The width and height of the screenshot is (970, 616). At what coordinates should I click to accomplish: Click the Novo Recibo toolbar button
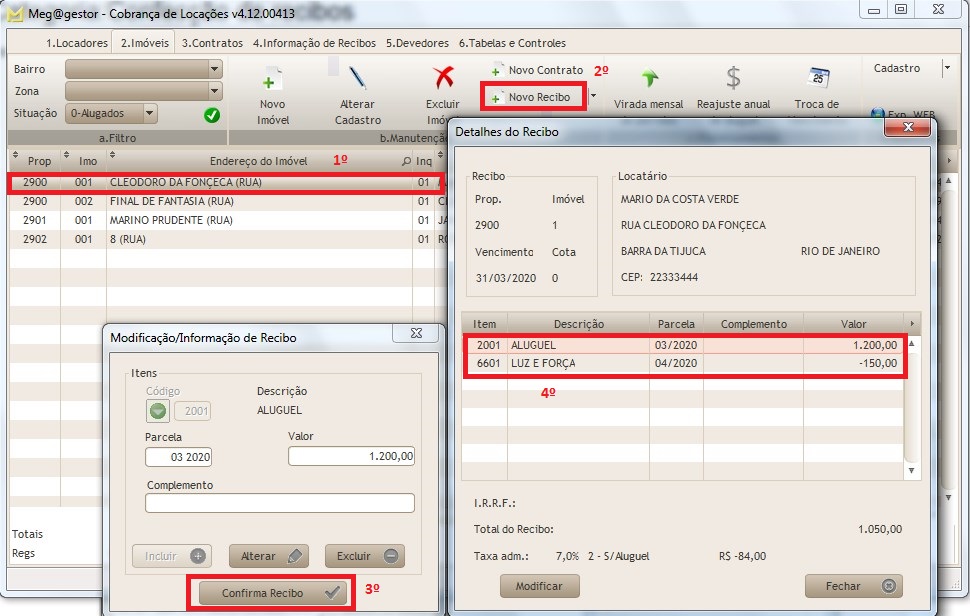tap(531, 97)
